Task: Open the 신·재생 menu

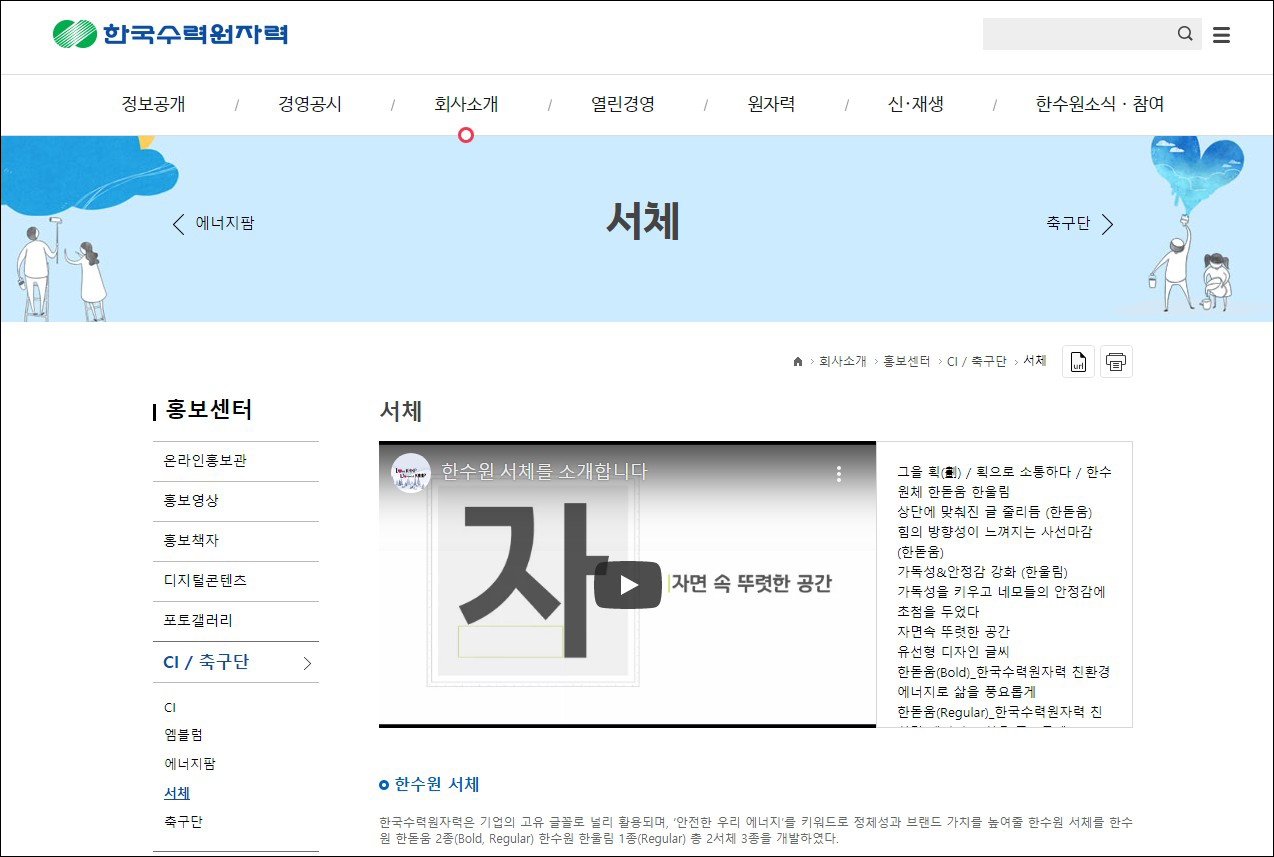Action: pos(915,104)
